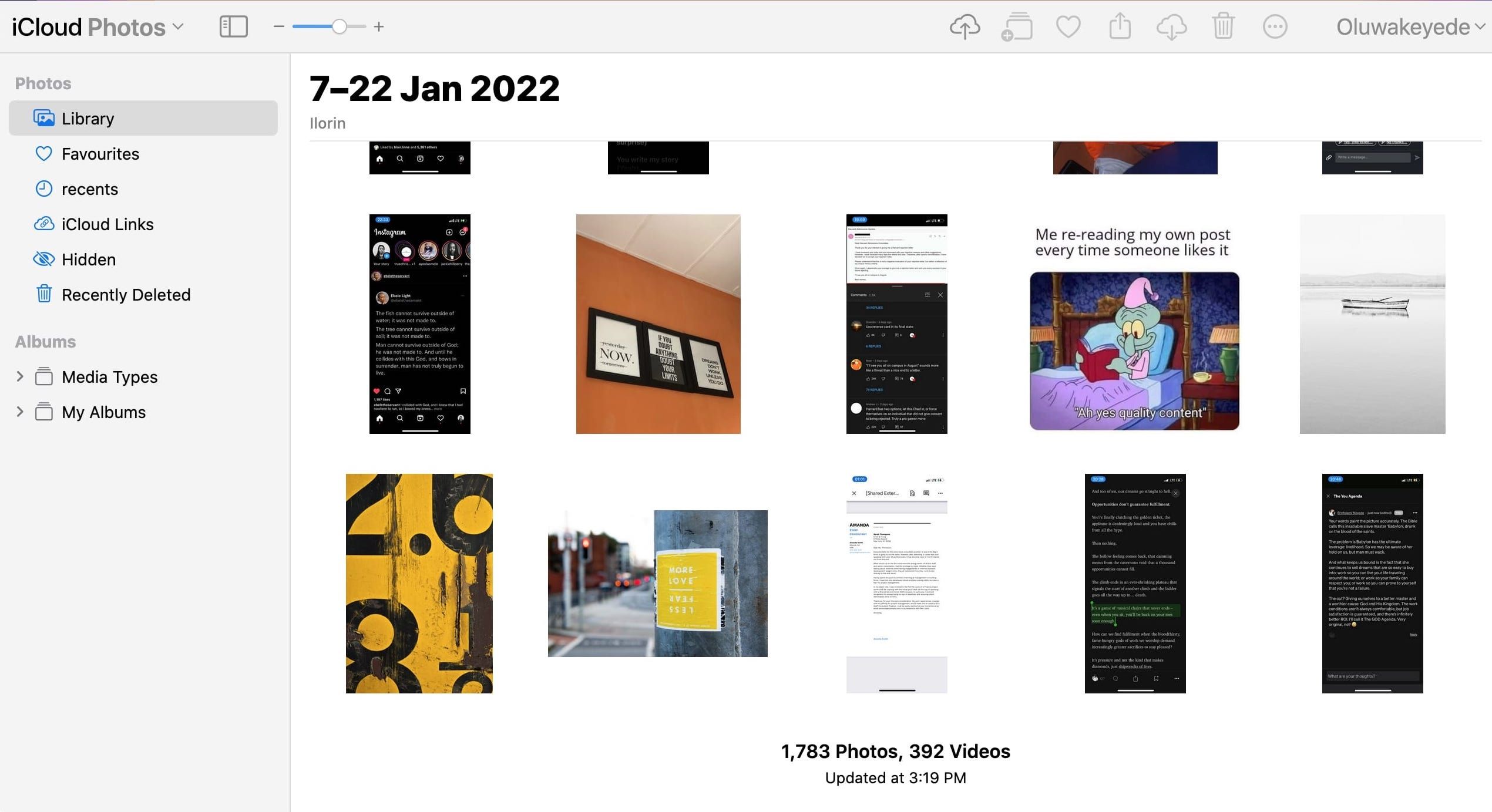
Task: Open the Hidden photos section
Action: [88, 259]
